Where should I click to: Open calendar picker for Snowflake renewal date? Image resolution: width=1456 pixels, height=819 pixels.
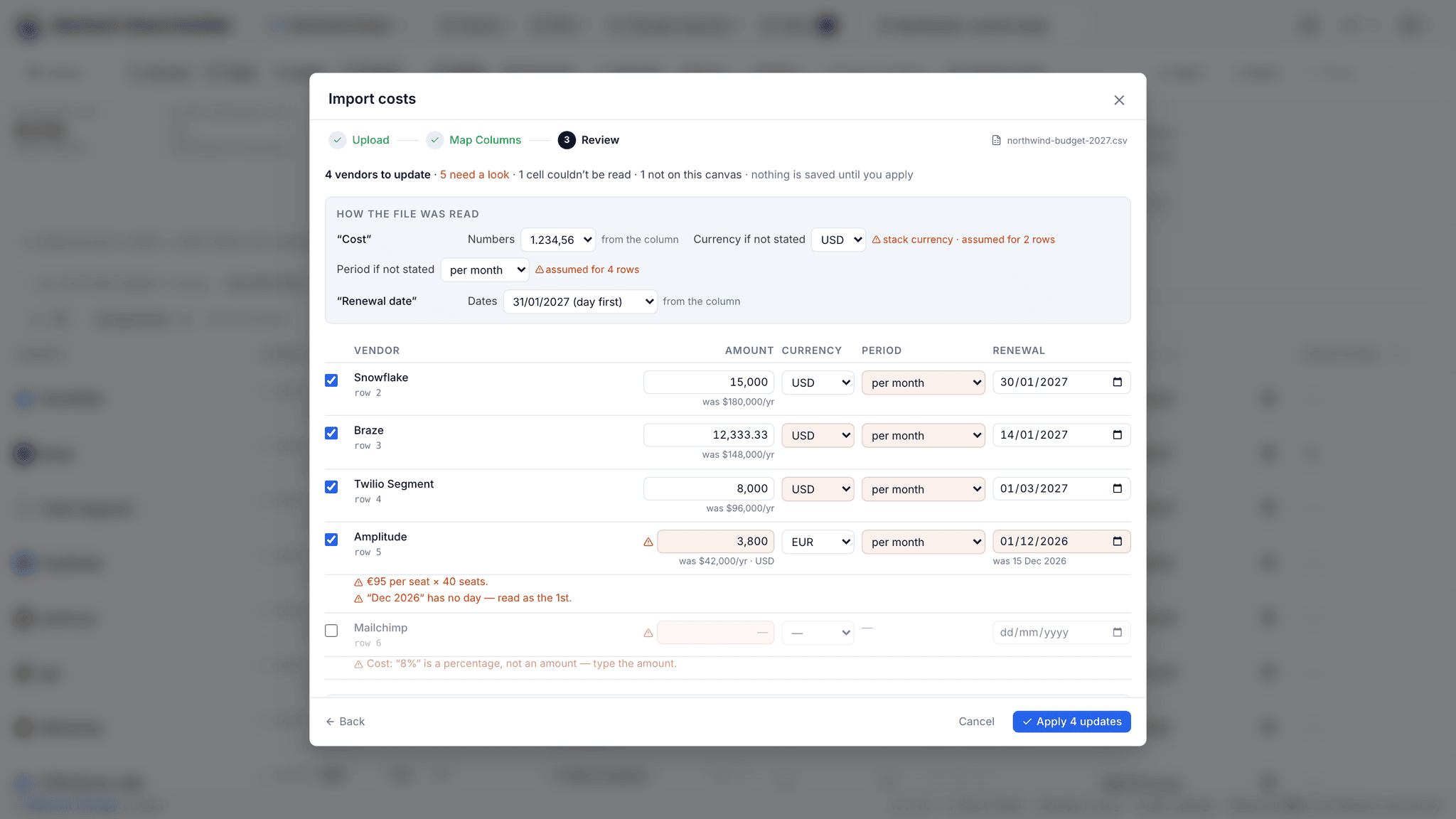[x=1117, y=382]
